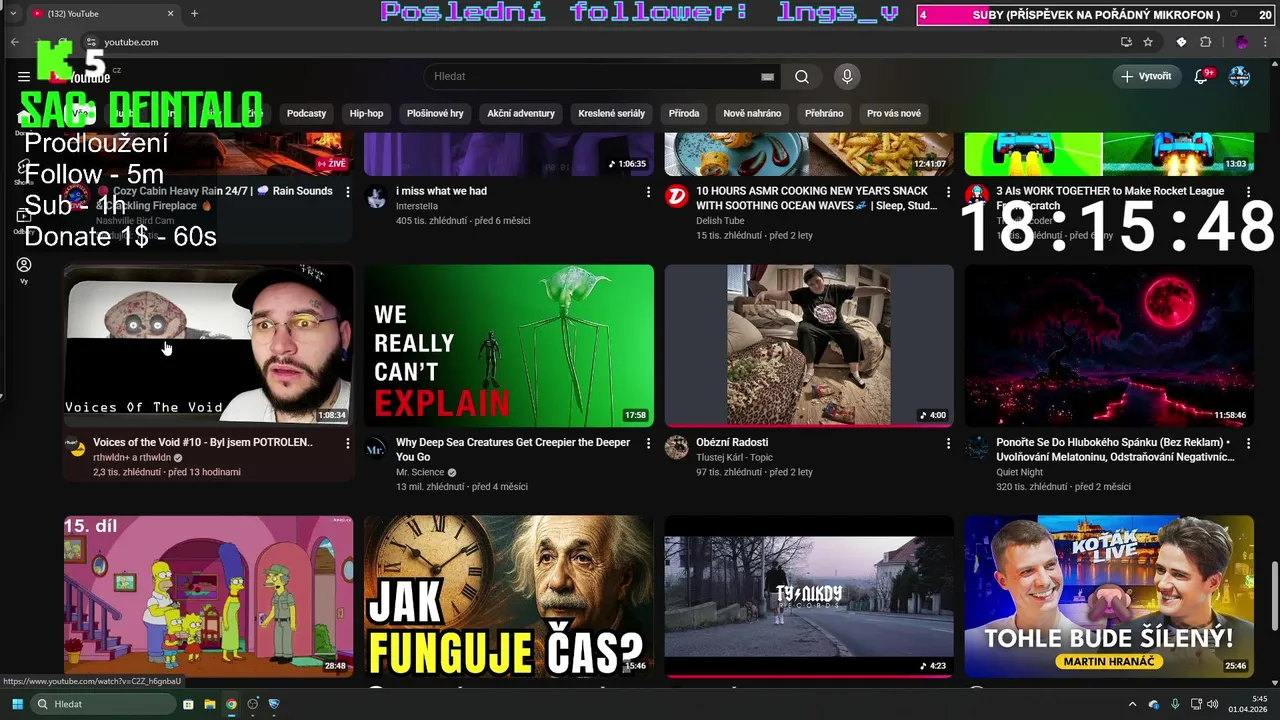This screenshot has height=720, width=1280.
Task: Select the Nově nahráno filter chip
Action: (x=752, y=114)
